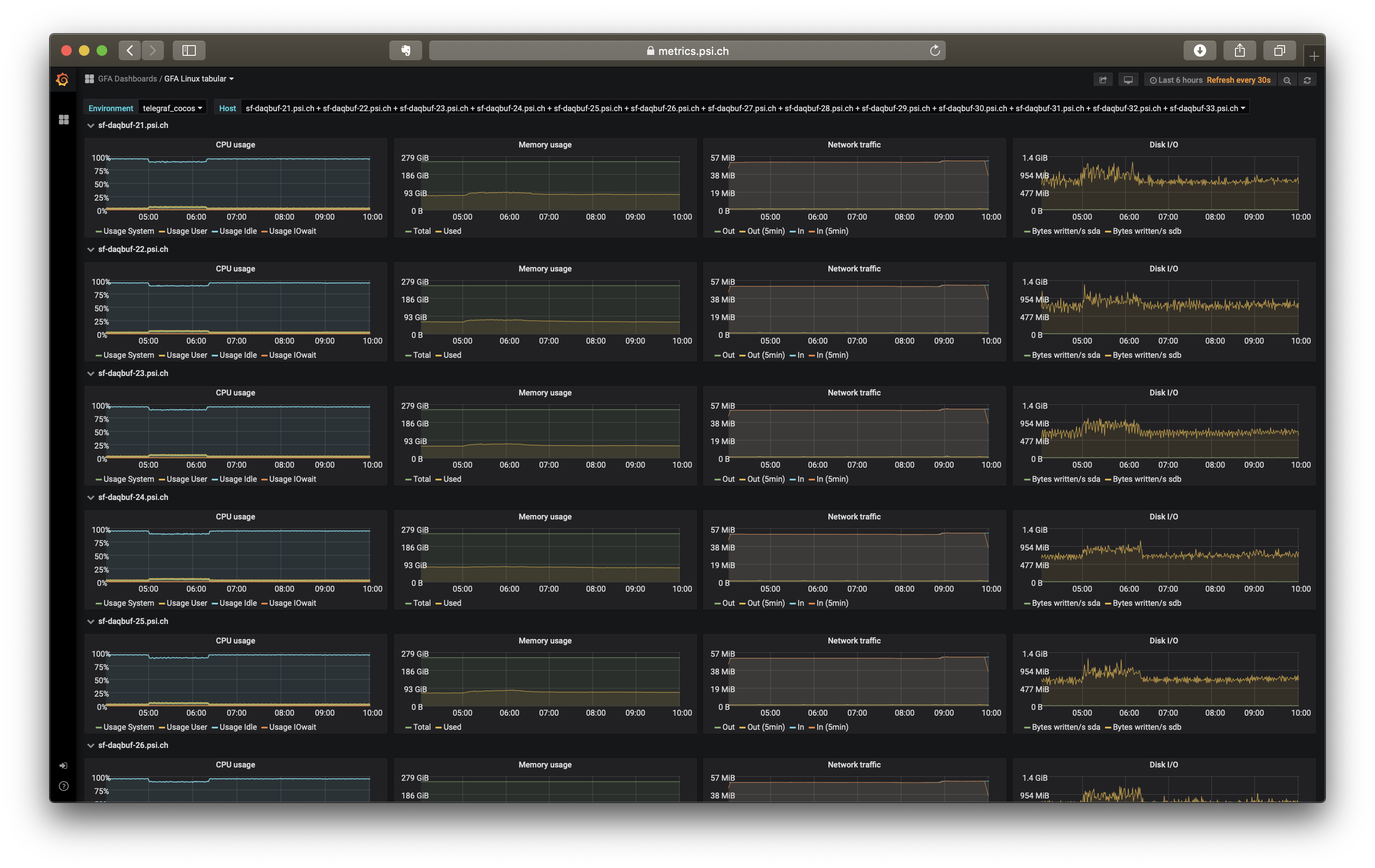
Task: Refresh the dashboard with the circular arrows icon
Action: tap(1307, 80)
